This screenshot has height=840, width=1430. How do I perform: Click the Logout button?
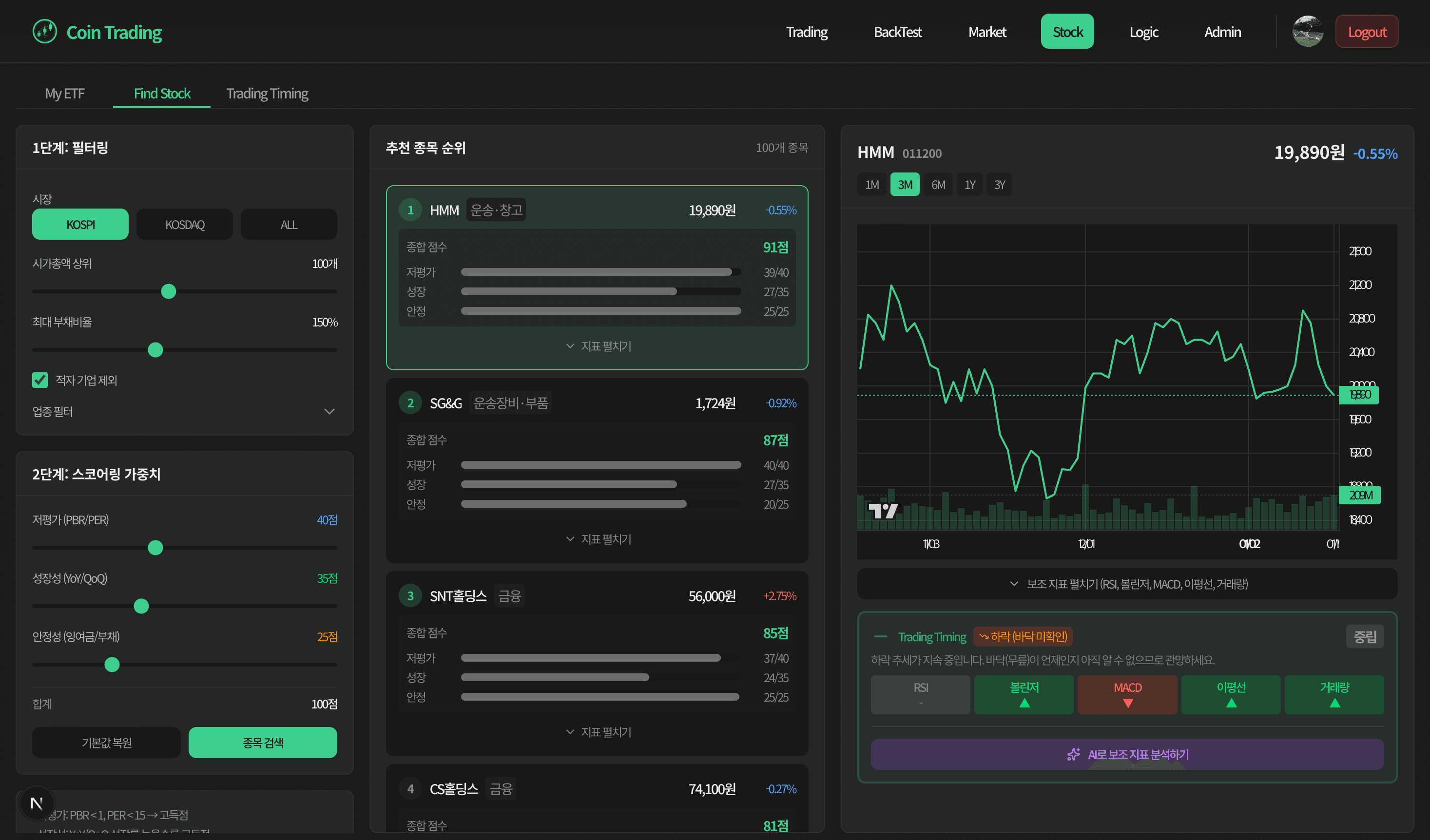[1367, 32]
